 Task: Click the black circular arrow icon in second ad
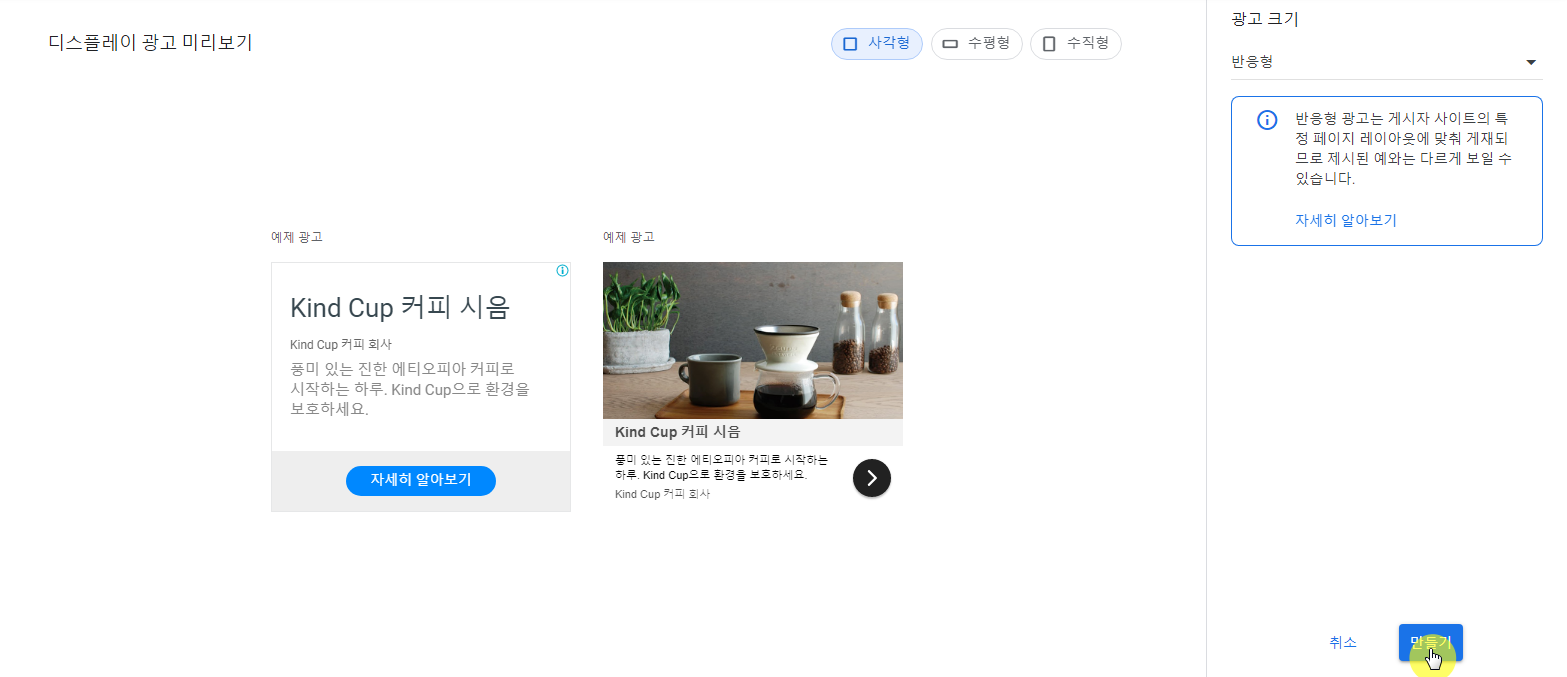(872, 478)
